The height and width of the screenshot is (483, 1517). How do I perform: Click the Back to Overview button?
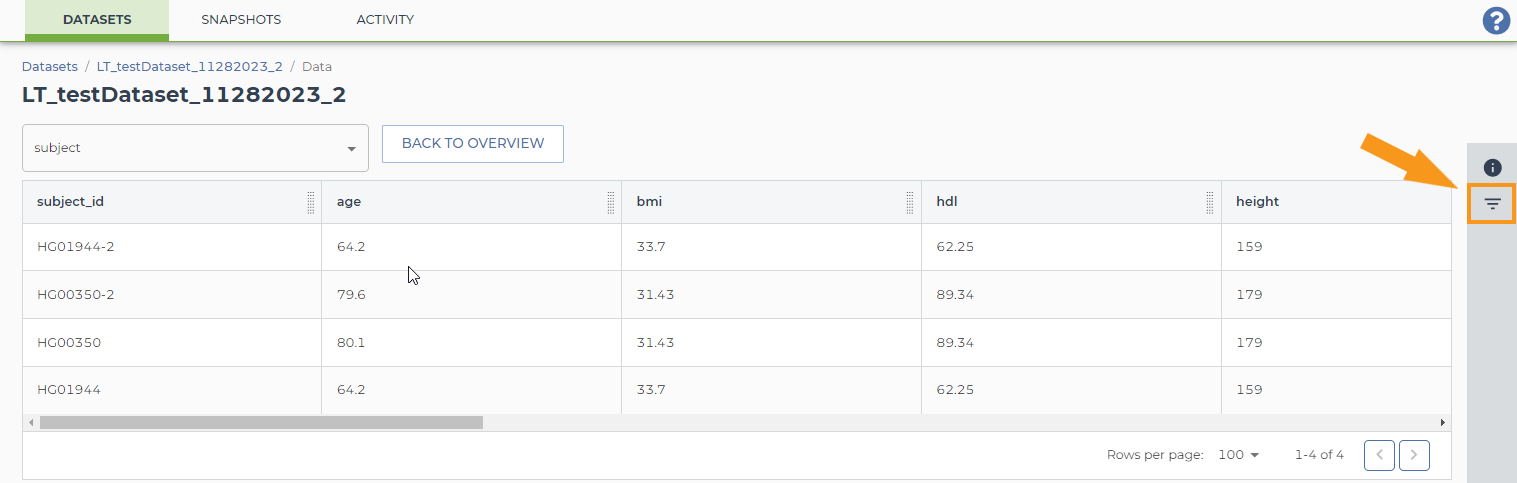point(473,143)
